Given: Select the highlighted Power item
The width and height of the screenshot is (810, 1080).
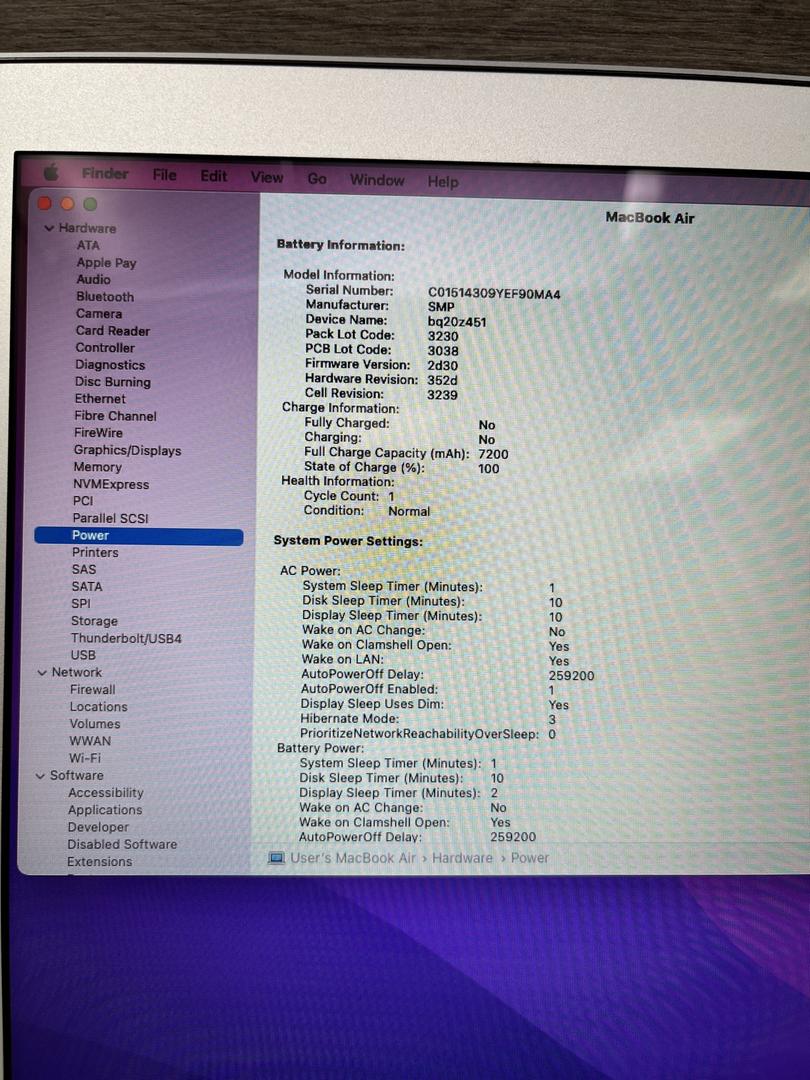Looking at the screenshot, I should (x=138, y=536).
